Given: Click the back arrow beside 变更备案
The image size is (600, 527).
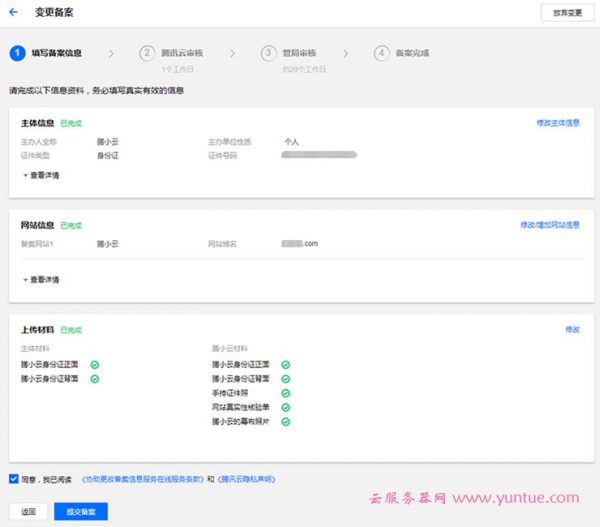Looking at the screenshot, I should (x=13, y=12).
